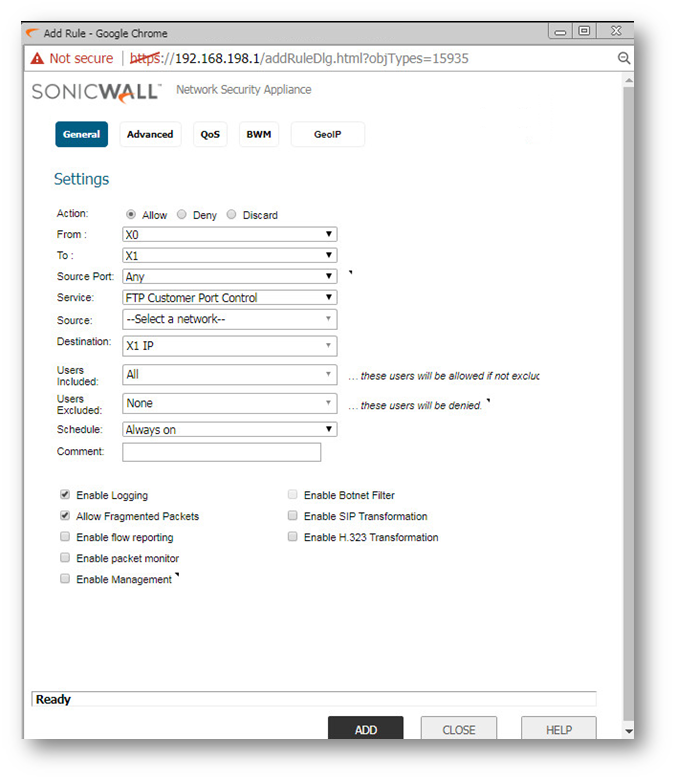Screen dimensions: 676x781
Task: Select the Deny action radio button
Action: pyautogui.click(x=182, y=214)
